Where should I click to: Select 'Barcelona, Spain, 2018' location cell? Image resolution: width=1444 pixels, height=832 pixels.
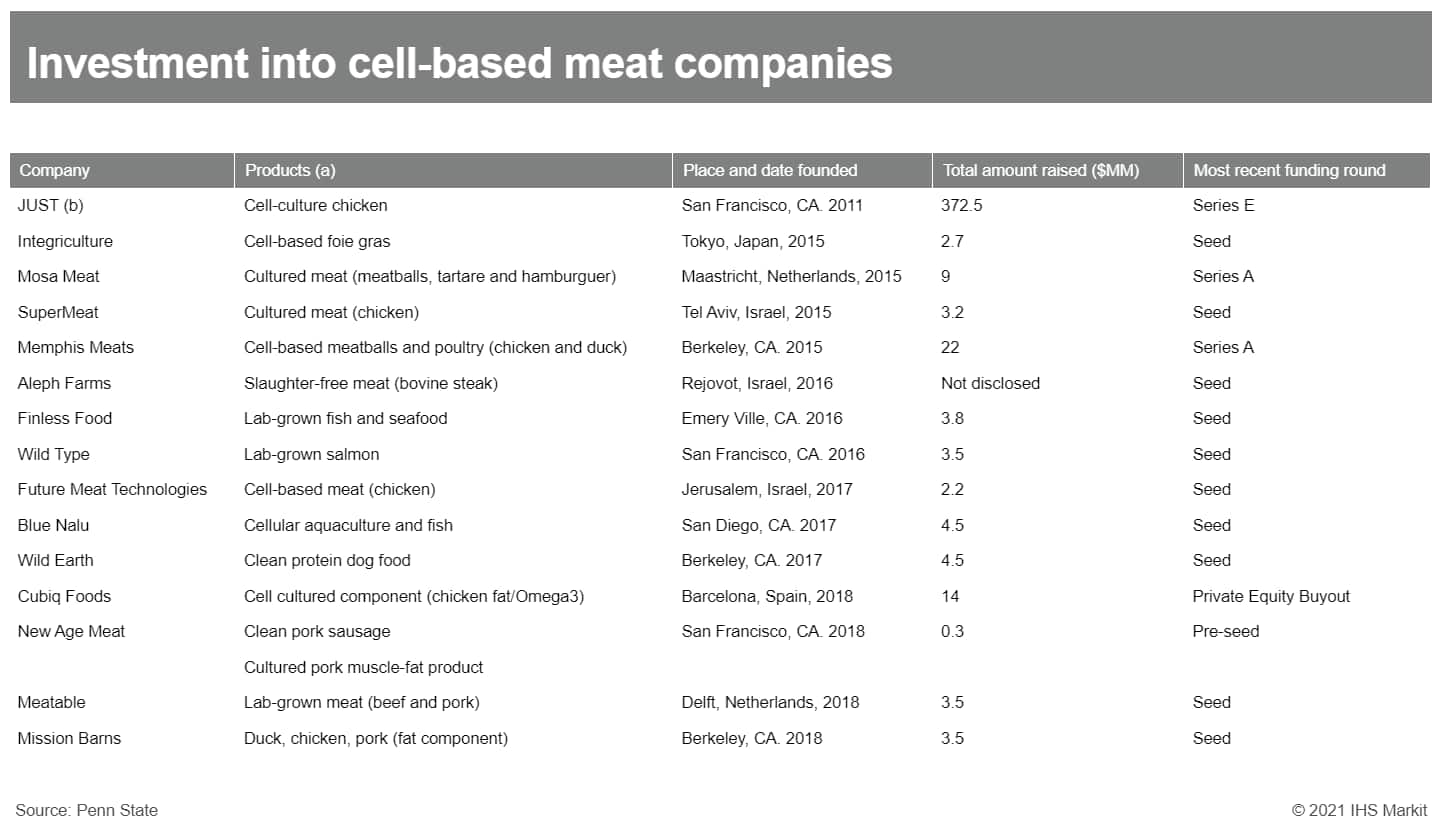(767, 596)
